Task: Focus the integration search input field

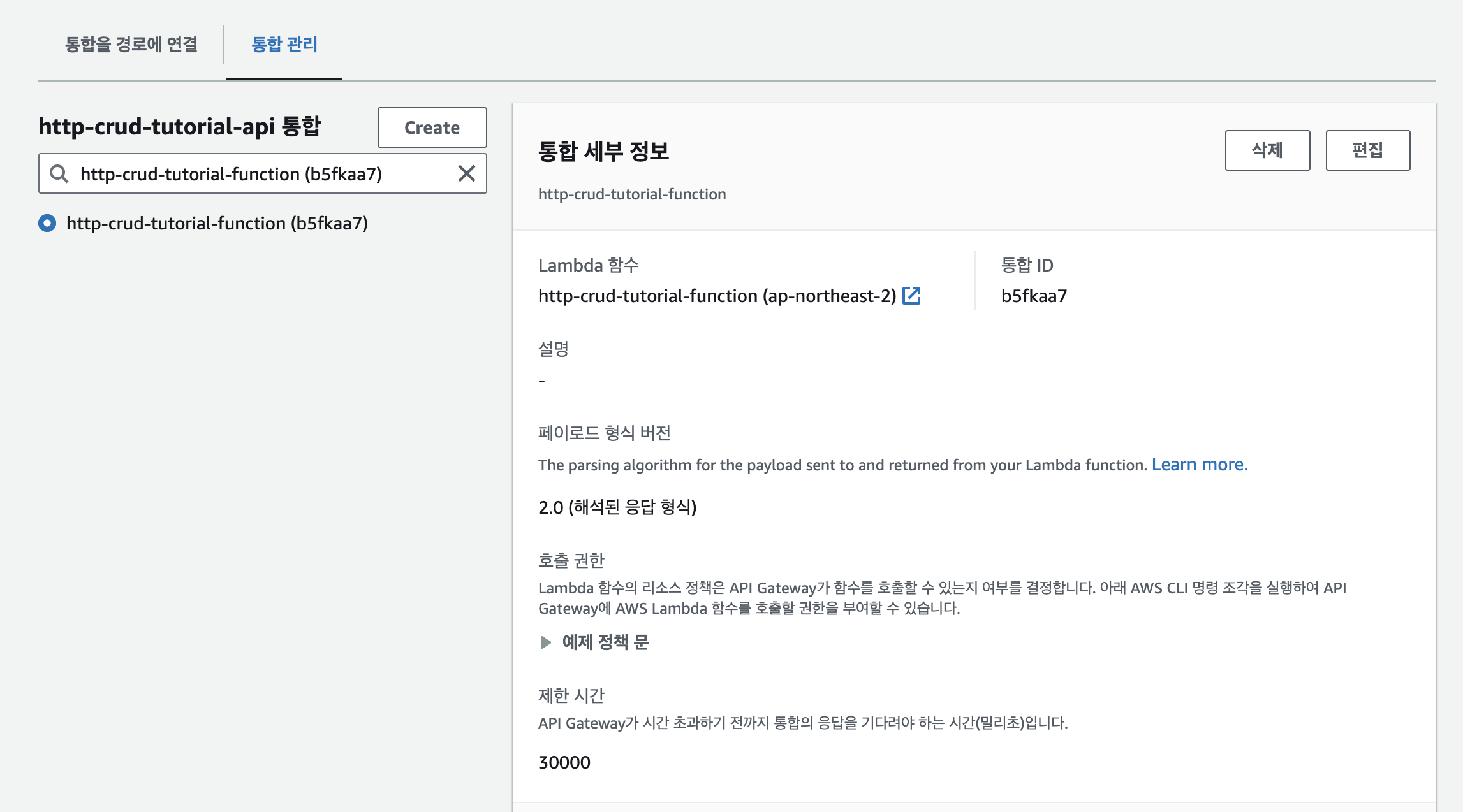Action: point(263,173)
